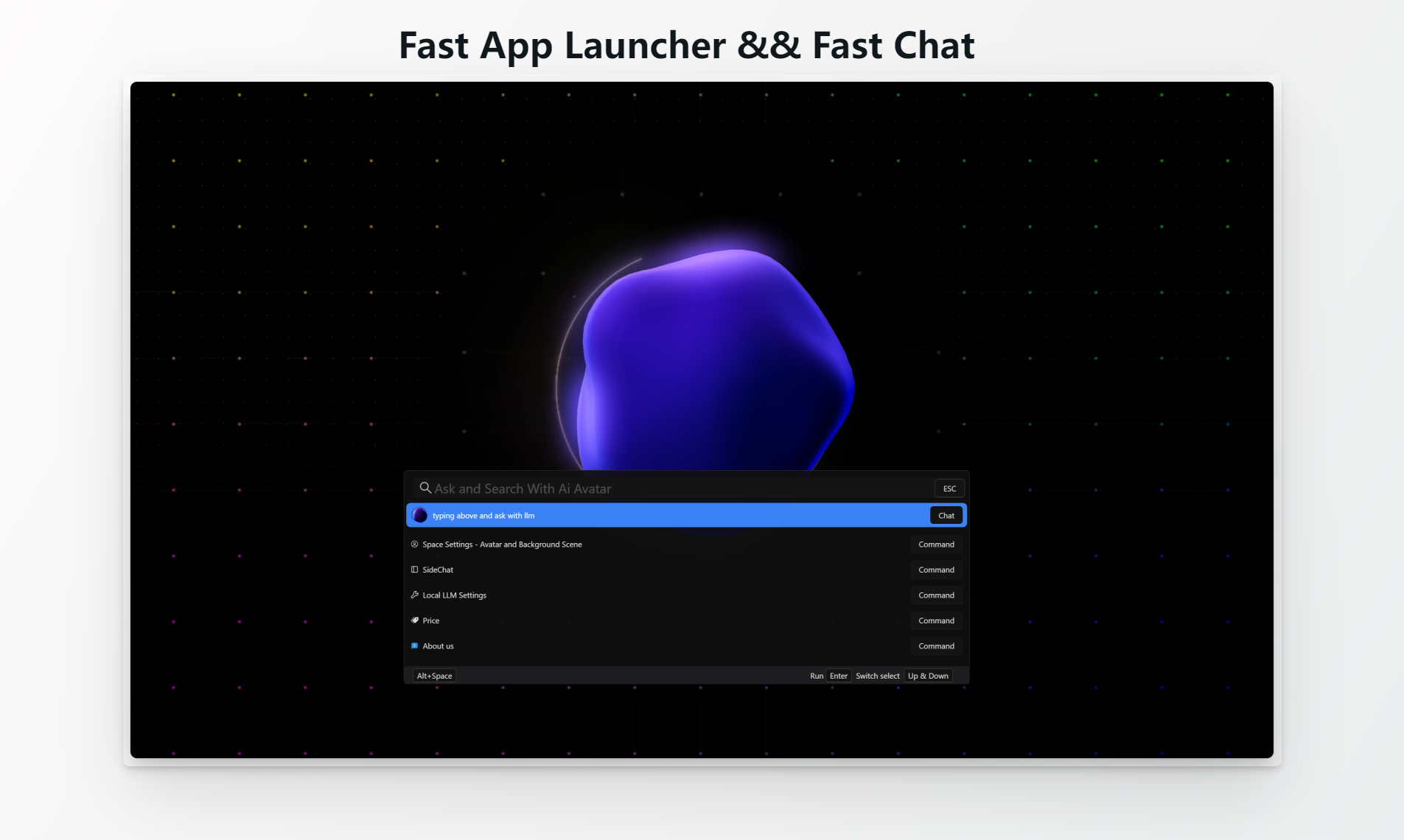
Task: Open the About us entry
Action: pos(438,645)
